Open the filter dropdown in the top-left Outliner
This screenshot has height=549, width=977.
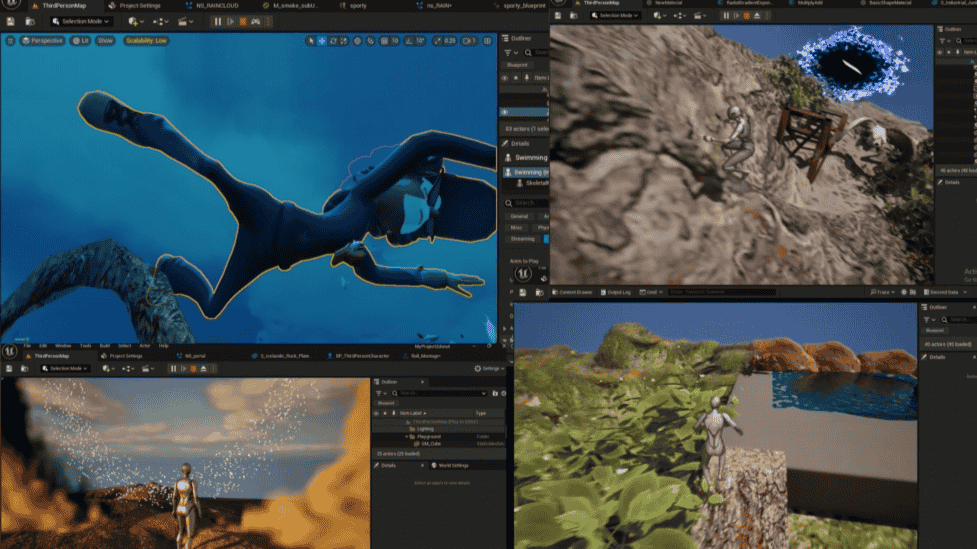510,53
